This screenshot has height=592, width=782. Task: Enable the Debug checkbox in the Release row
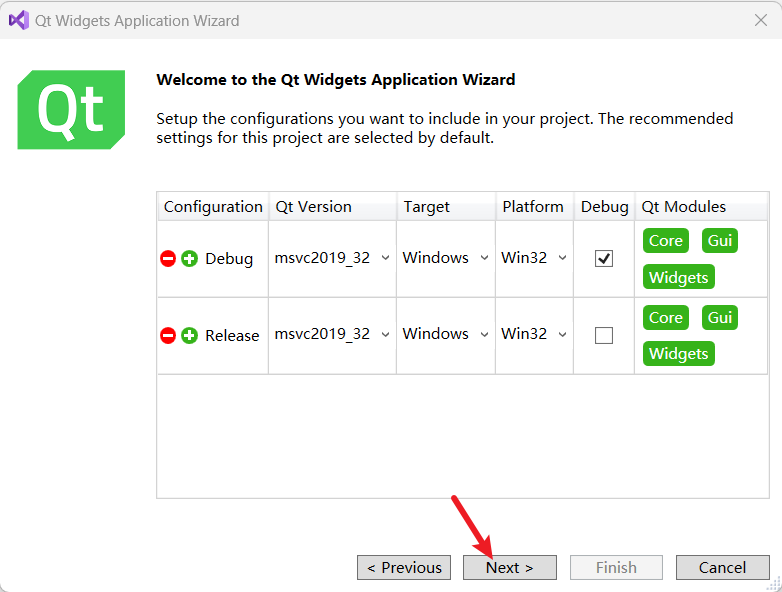[x=603, y=336]
